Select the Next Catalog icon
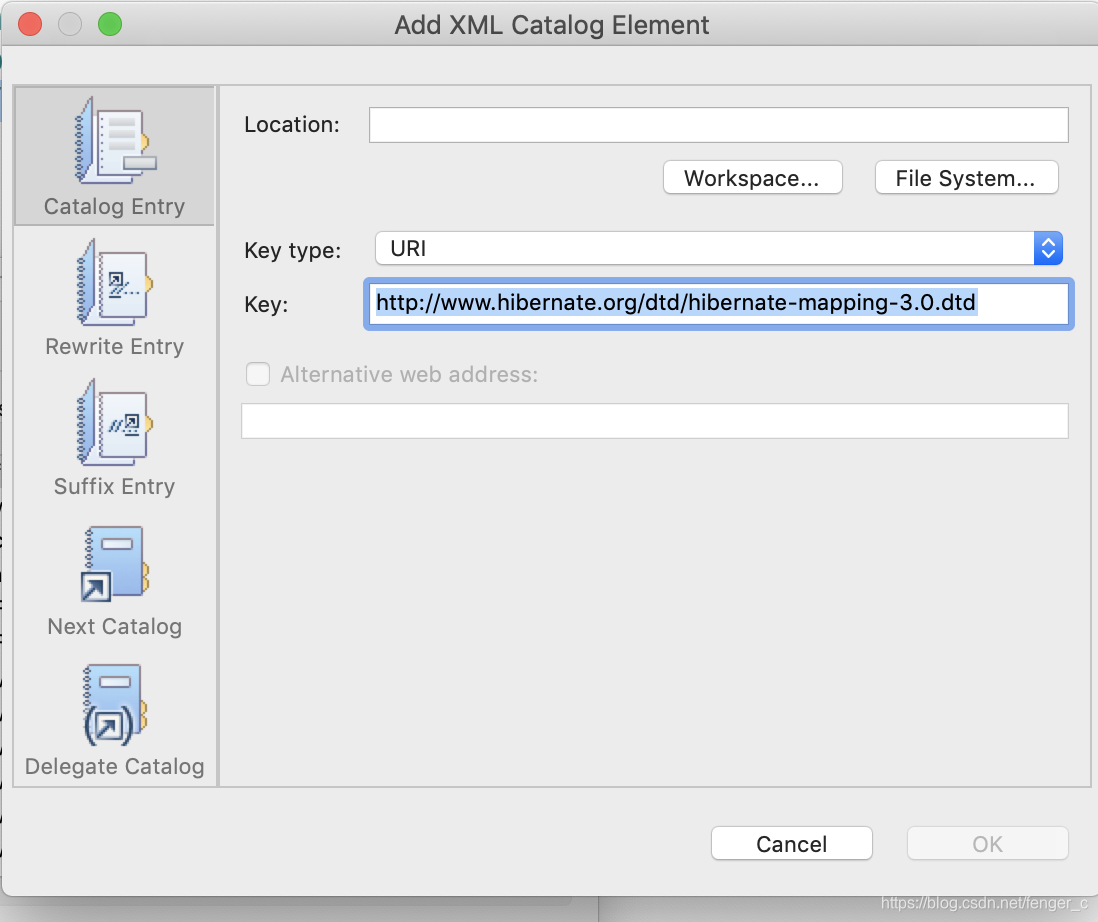 (x=115, y=564)
